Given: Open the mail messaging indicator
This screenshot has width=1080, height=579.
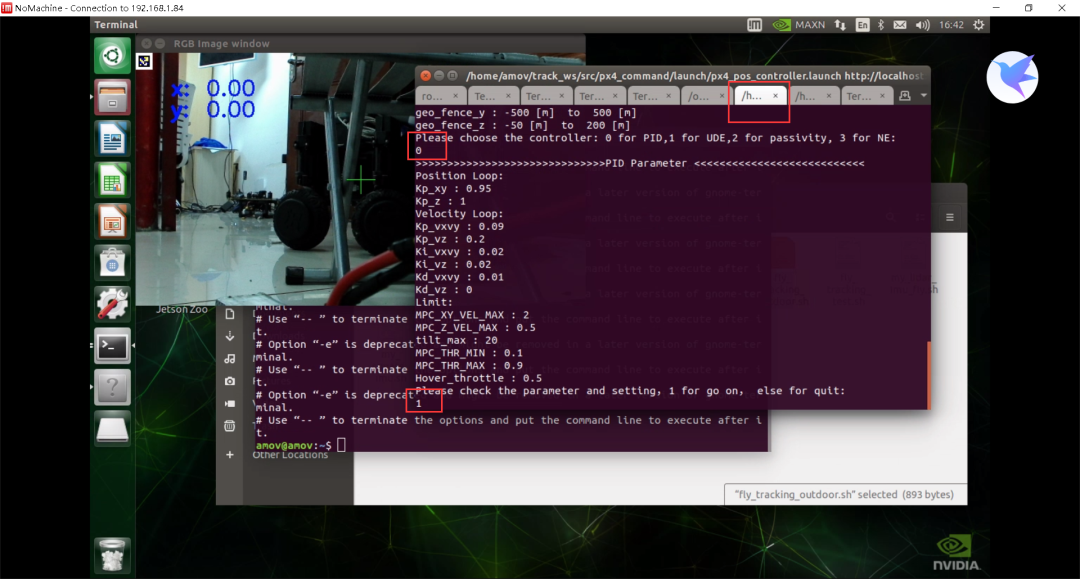Looking at the screenshot, I should [900, 25].
